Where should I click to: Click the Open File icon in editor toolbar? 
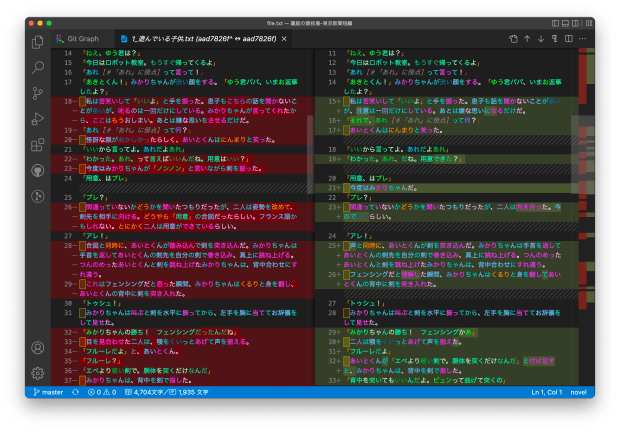pyautogui.click(x=513, y=39)
